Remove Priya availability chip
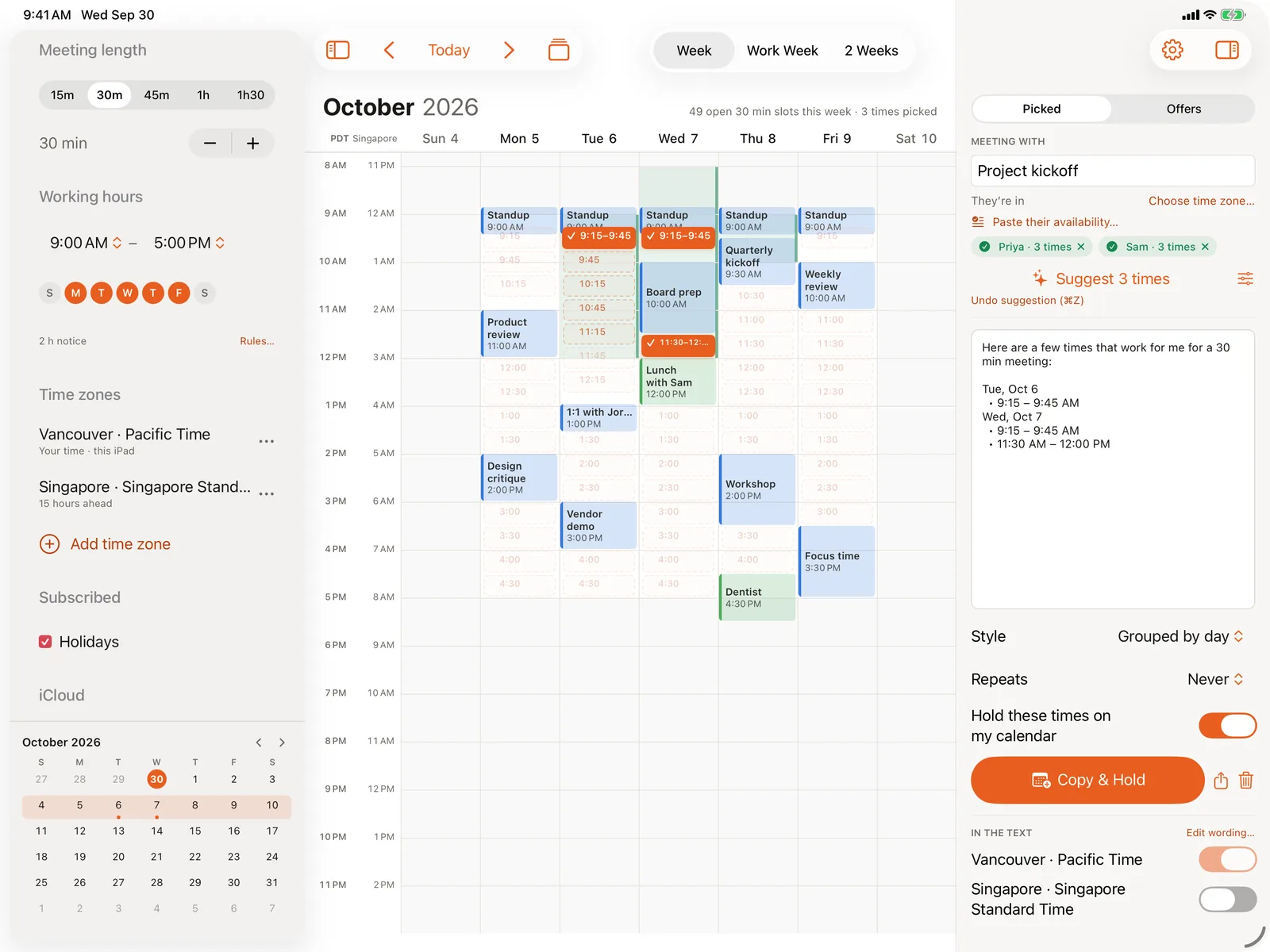The image size is (1270, 952). coord(1081,247)
